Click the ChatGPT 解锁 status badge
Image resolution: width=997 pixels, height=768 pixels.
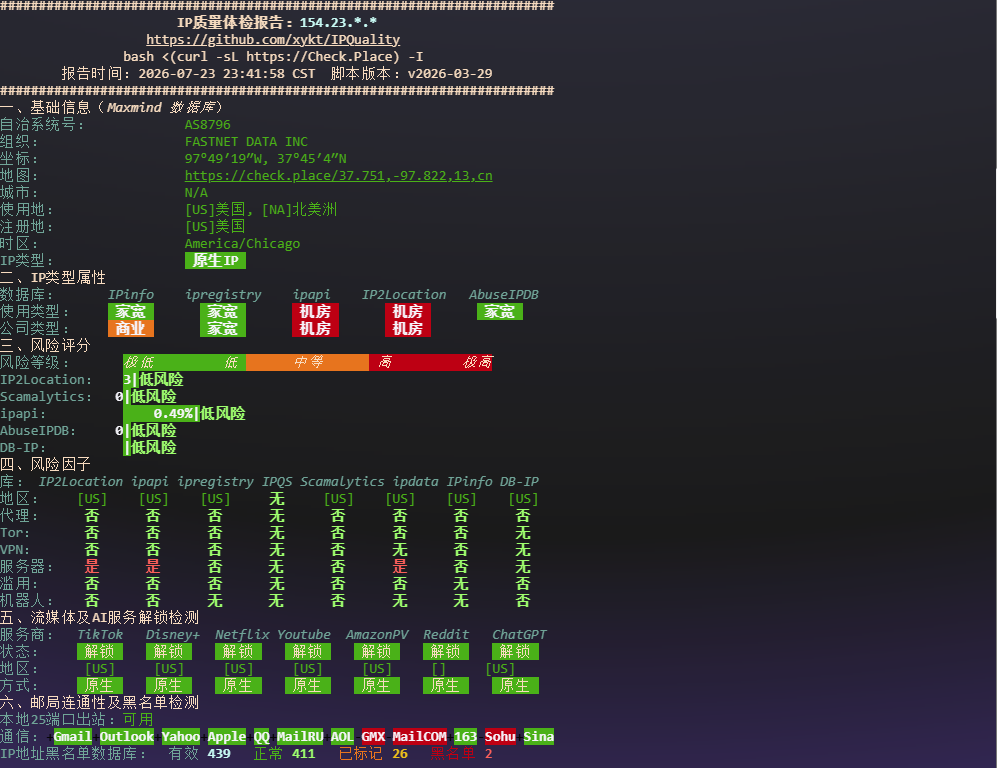[x=516, y=652]
